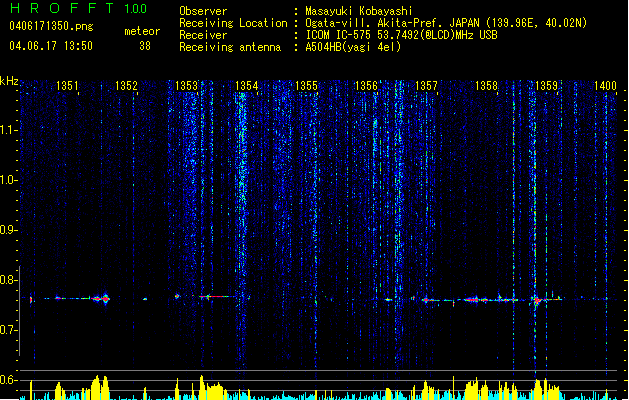Click the meteor label
629x400 pixels.
pos(142,31)
